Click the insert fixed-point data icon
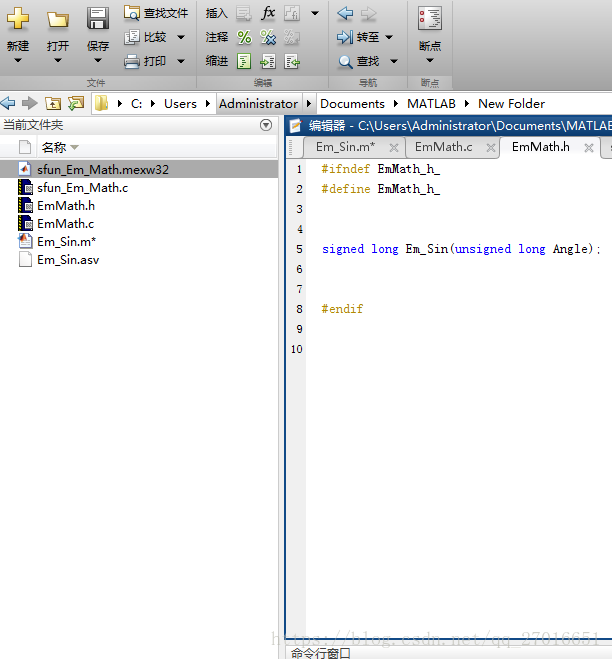The height and width of the screenshot is (659, 612). [x=292, y=13]
